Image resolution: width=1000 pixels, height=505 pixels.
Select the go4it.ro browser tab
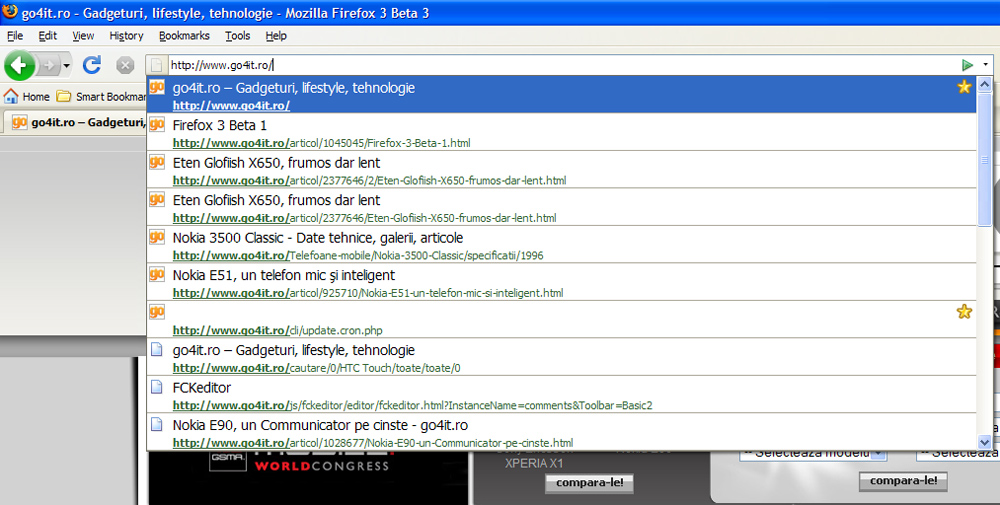pos(77,122)
